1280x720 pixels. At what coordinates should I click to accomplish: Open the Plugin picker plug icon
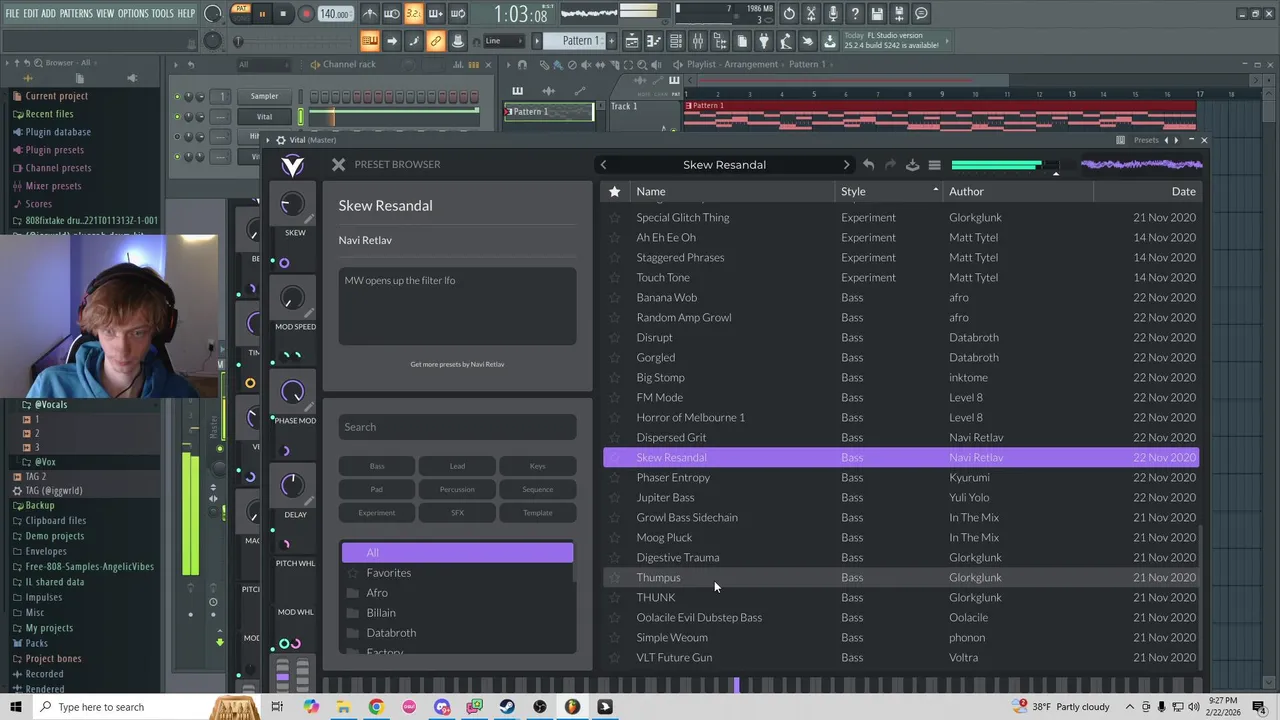(x=764, y=41)
